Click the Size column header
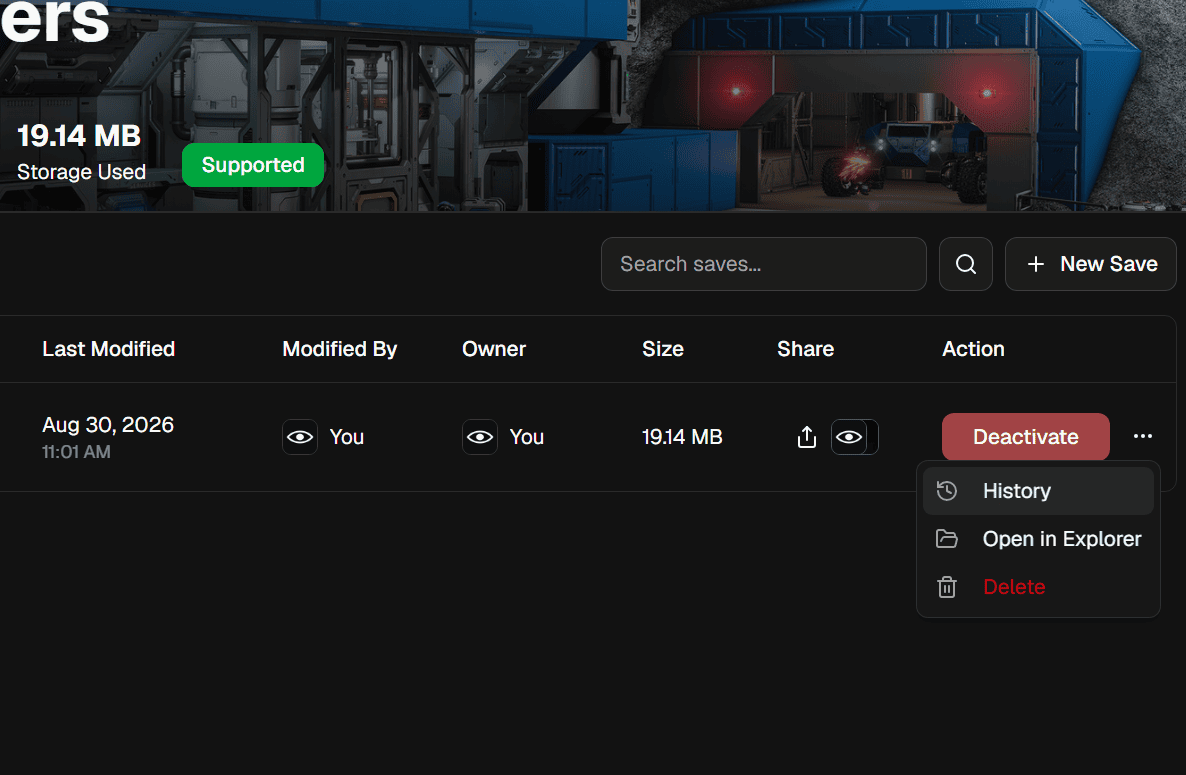Screen dimensions: 1186x775 coord(663,349)
